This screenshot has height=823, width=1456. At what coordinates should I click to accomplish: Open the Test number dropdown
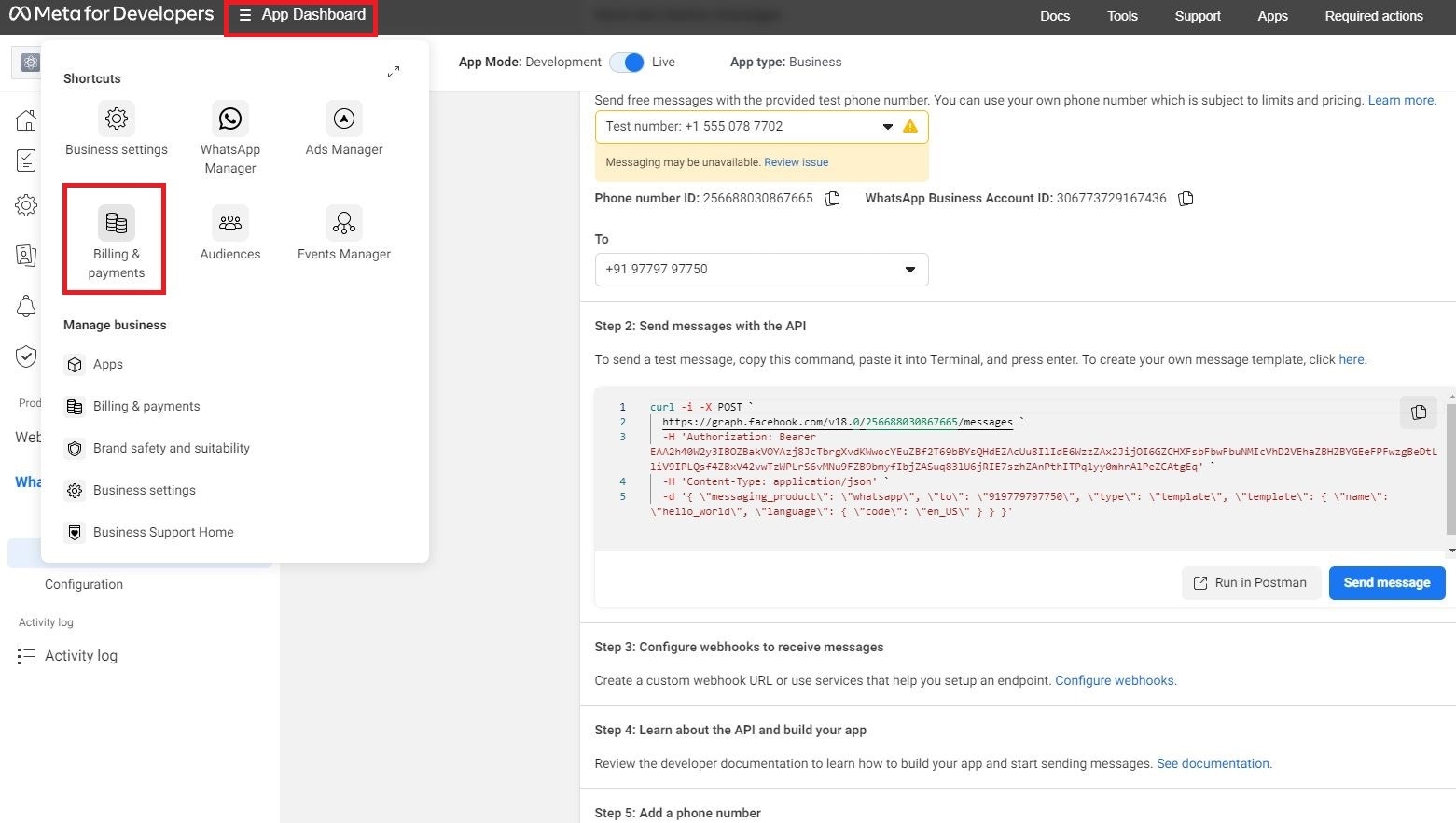point(761,127)
